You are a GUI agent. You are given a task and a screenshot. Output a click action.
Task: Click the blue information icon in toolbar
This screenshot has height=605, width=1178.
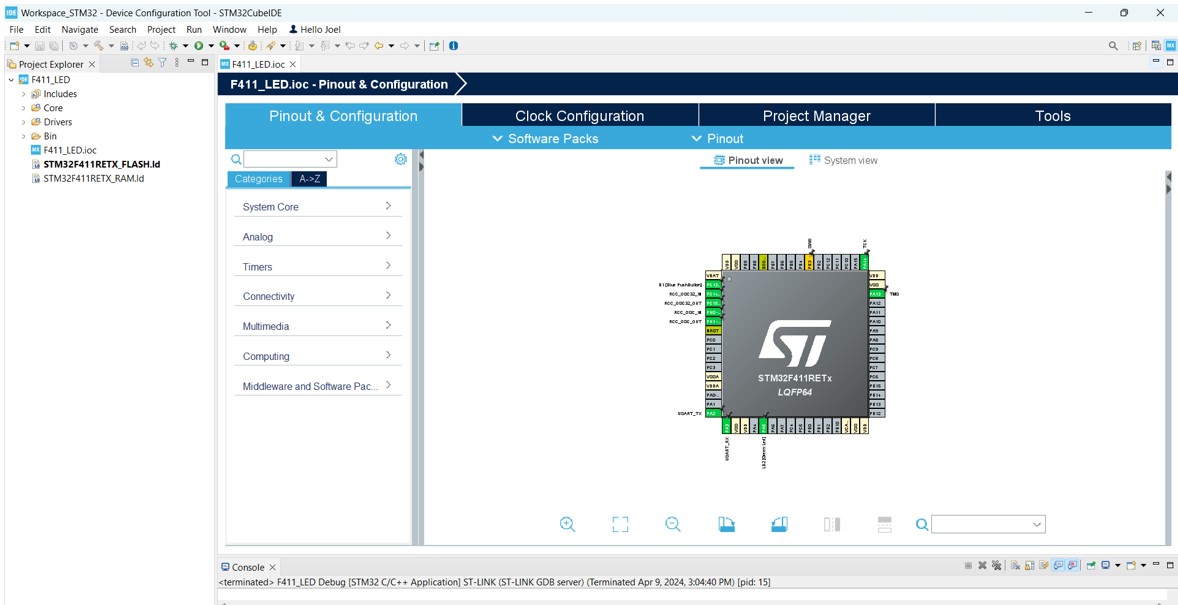coord(453,46)
